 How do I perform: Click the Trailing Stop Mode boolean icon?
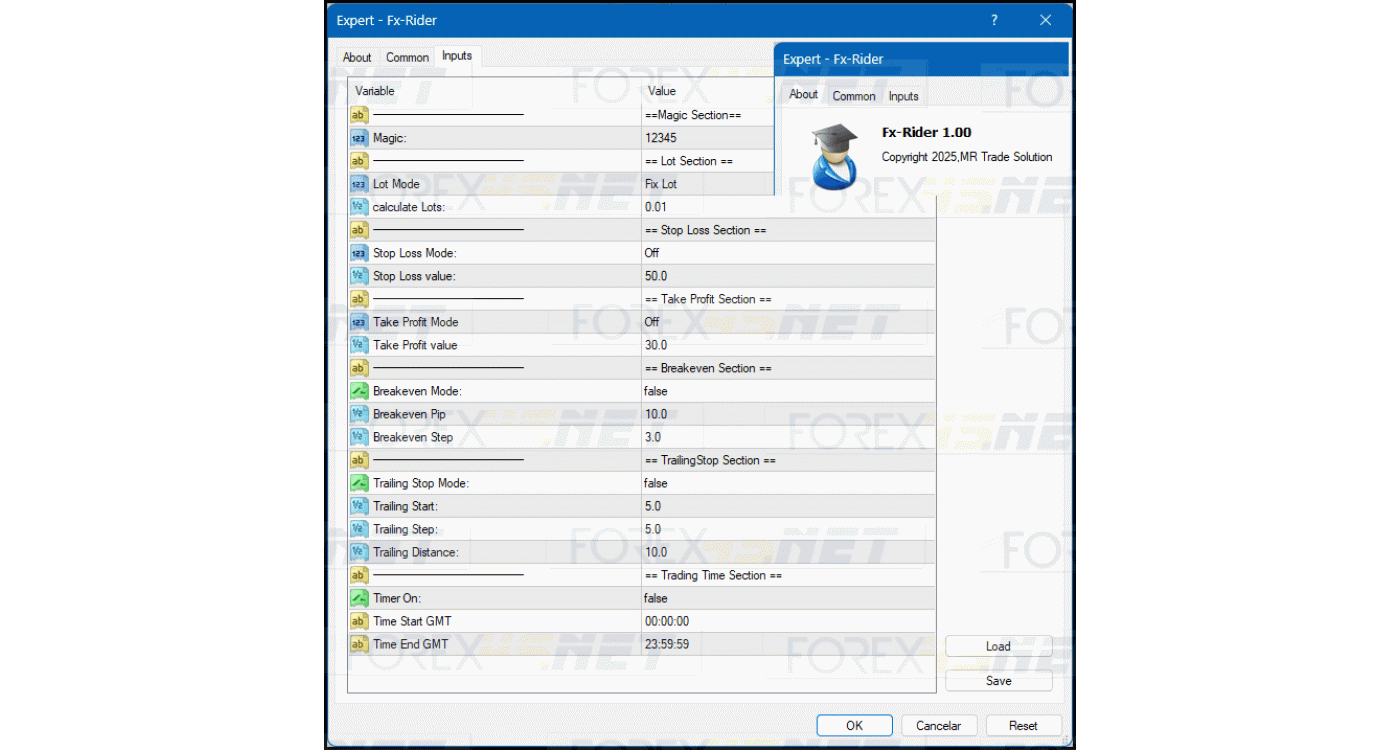[359, 483]
